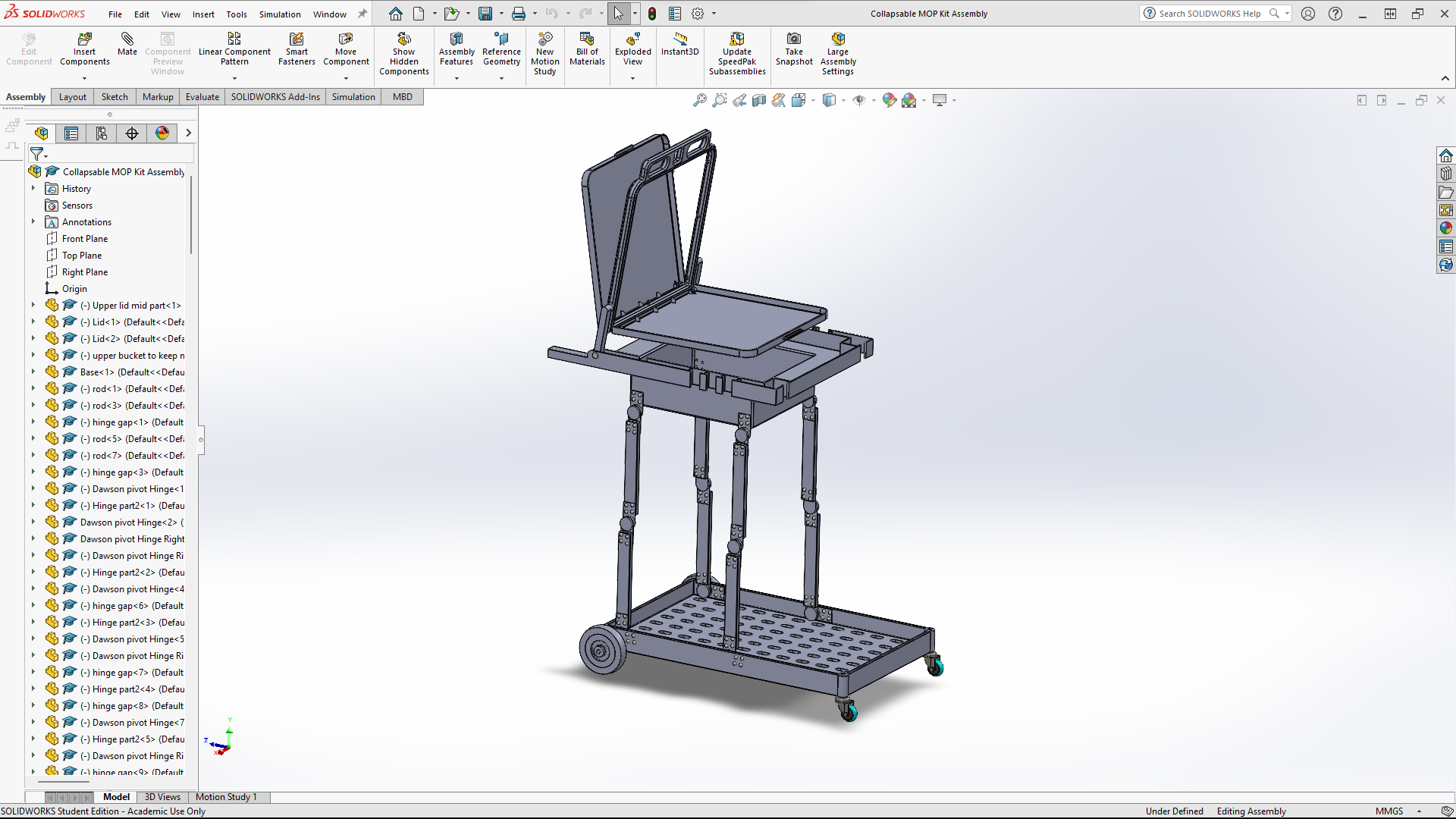Click the Move Component icon
The height and width of the screenshot is (819, 1456).
[x=346, y=39]
